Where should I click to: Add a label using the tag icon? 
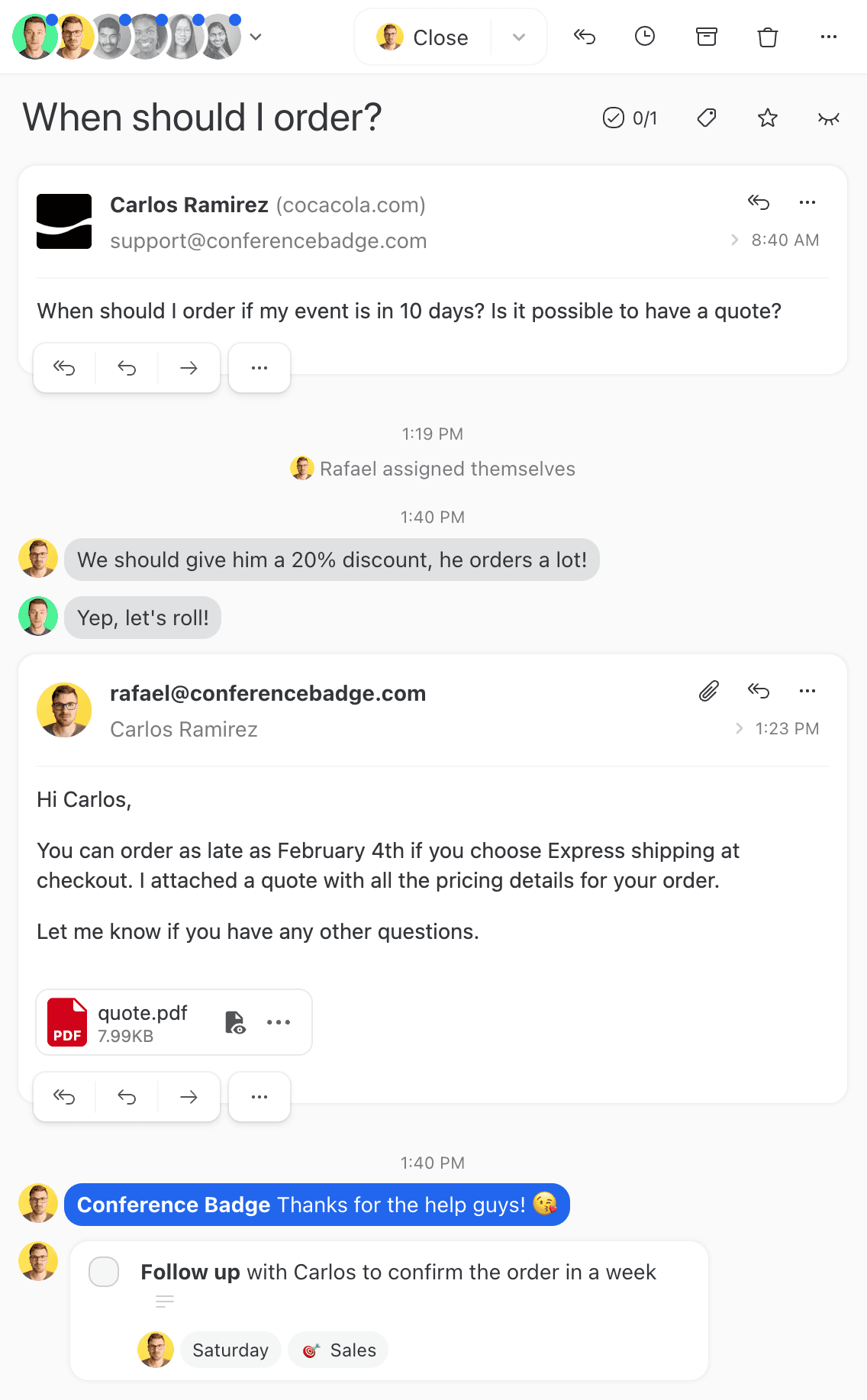(x=706, y=118)
